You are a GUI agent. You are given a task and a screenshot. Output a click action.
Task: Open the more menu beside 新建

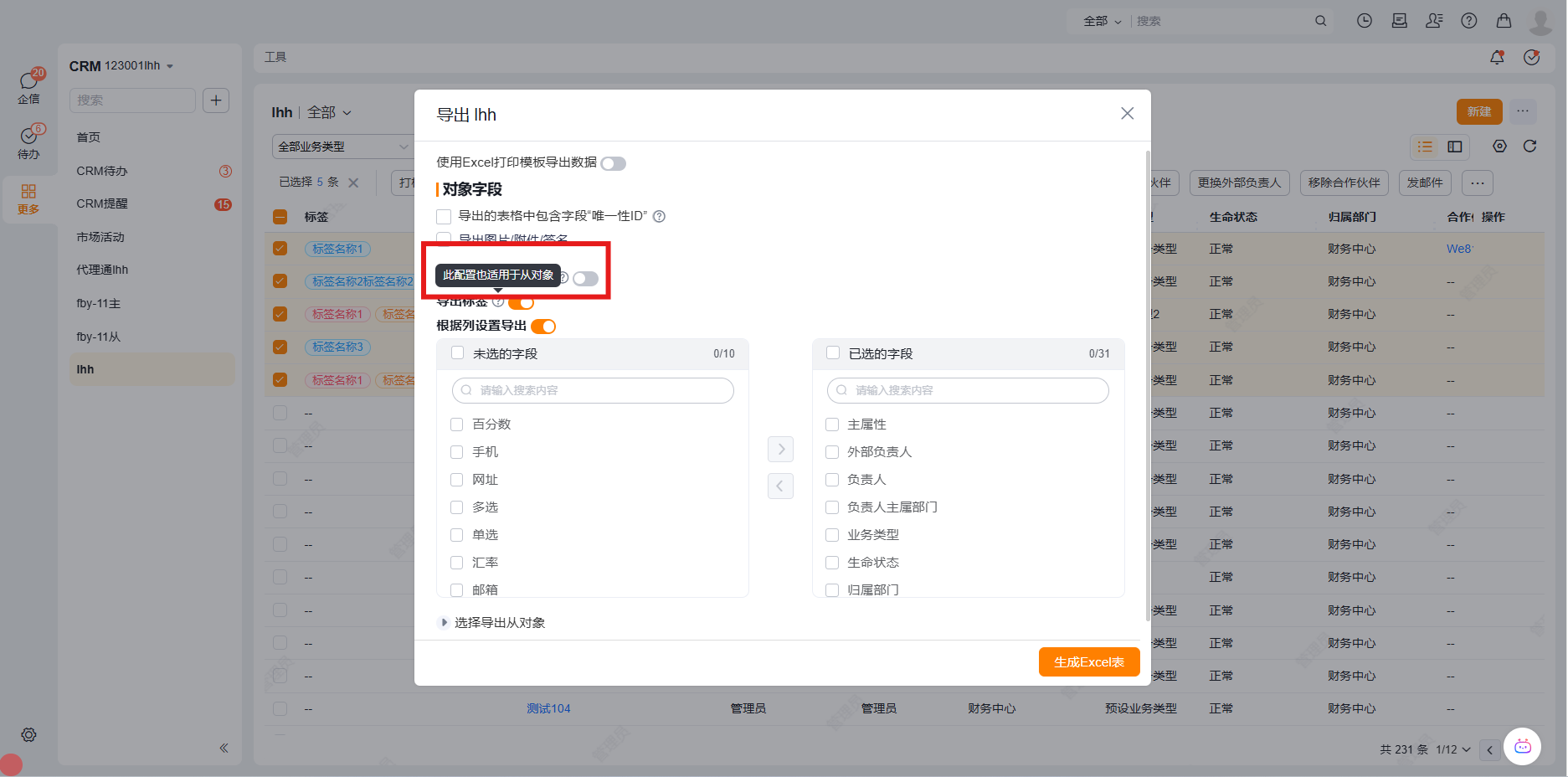[x=1523, y=111]
